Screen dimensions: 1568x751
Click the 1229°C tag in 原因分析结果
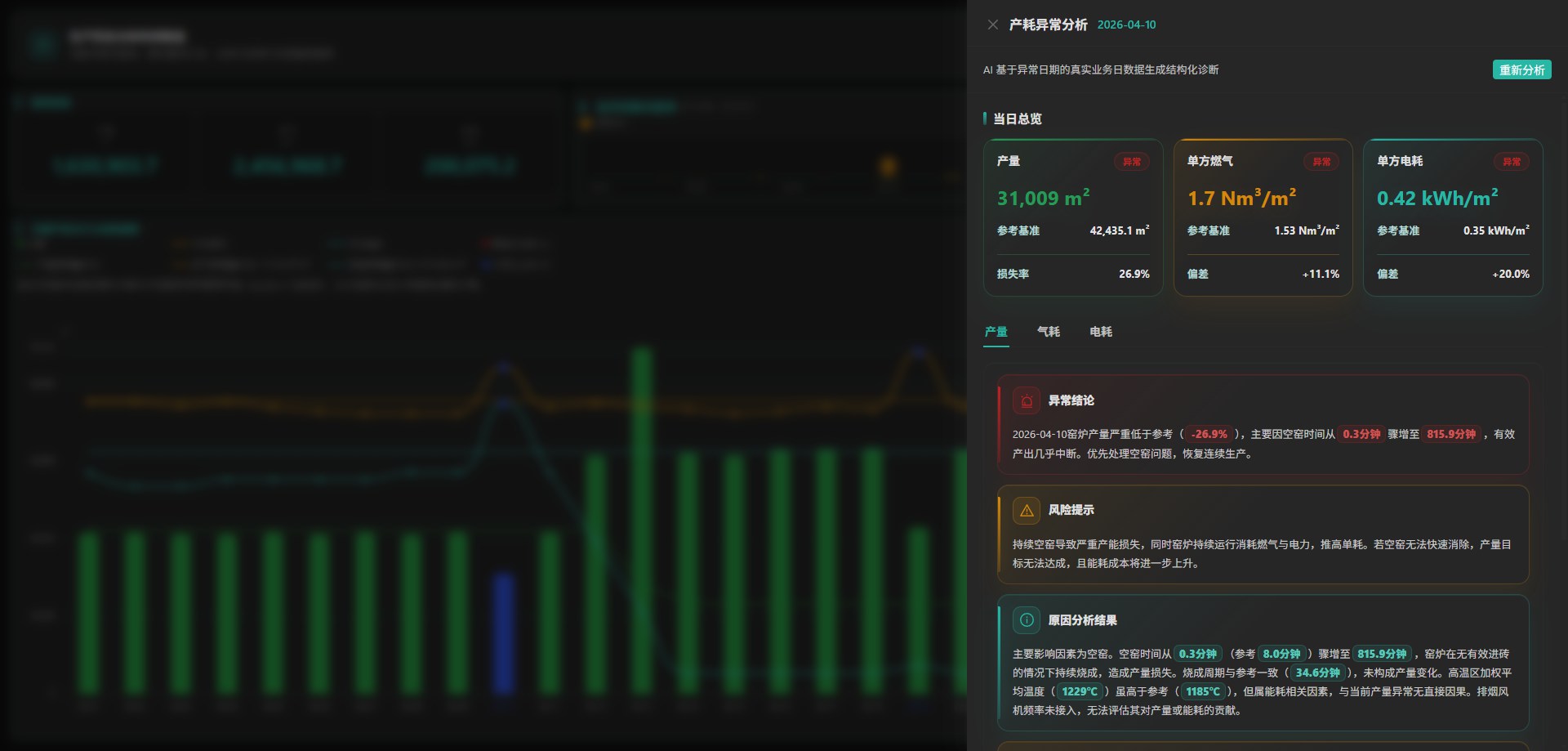(x=1080, y=691)
